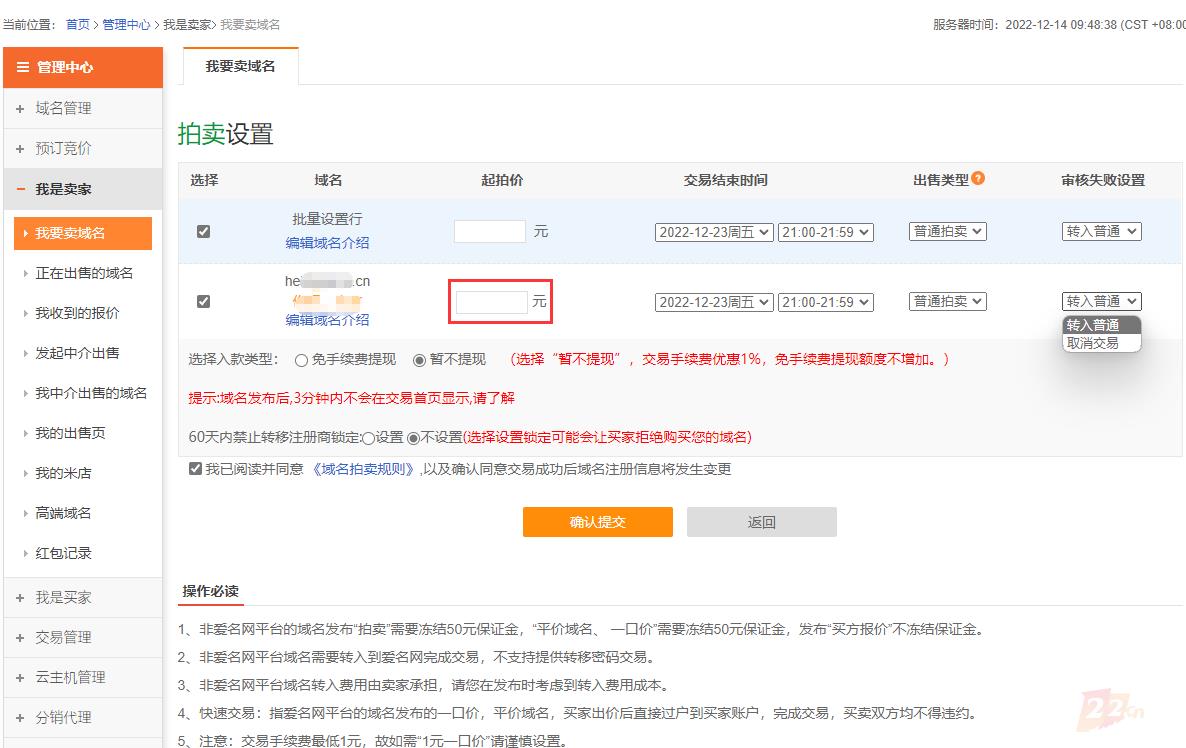The image size is (1186, 748).
Task: Open 正在出售的域名 in the sidebar
Action: point(84,273)
